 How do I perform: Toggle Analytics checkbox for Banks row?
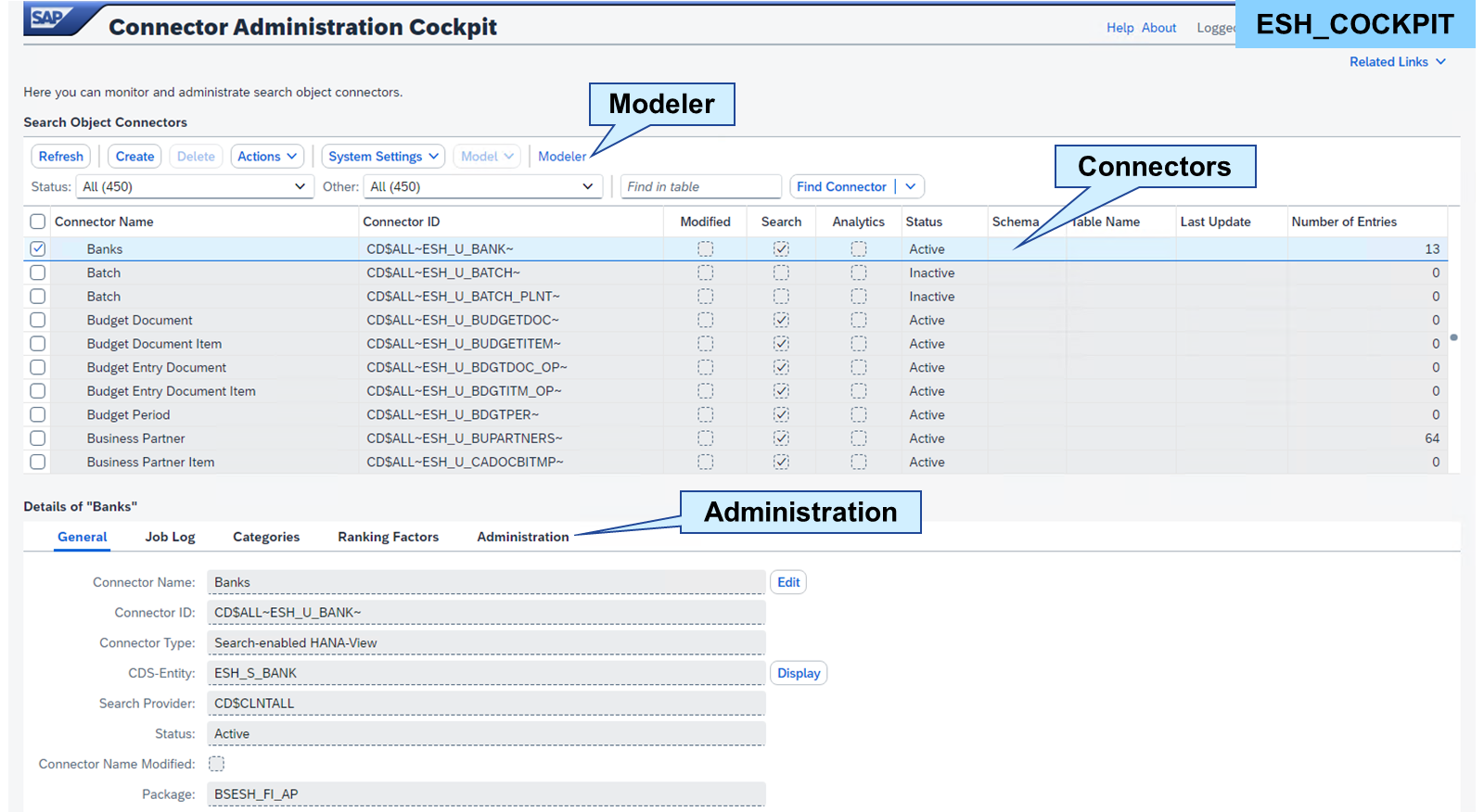click(859, 248)
